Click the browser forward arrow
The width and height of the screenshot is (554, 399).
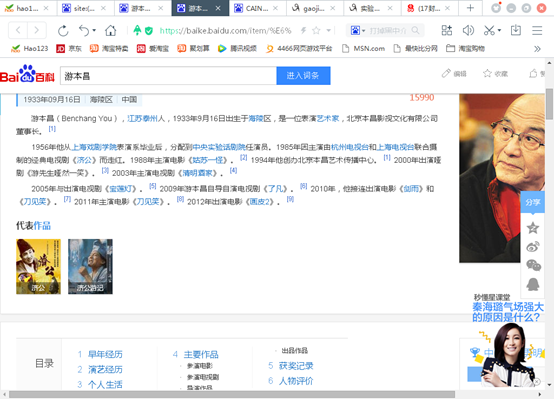click(x=36, y=30)
